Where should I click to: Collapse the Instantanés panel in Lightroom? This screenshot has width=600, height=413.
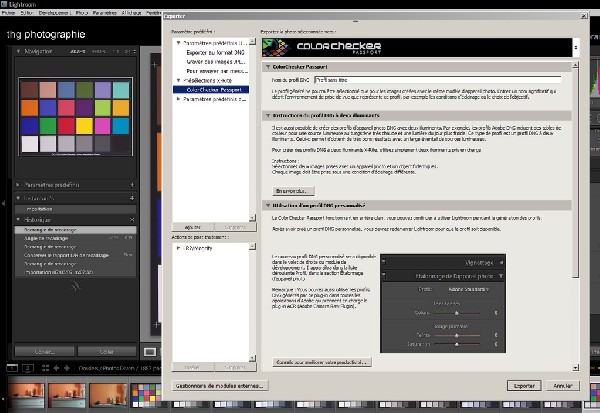pos(18,198)
